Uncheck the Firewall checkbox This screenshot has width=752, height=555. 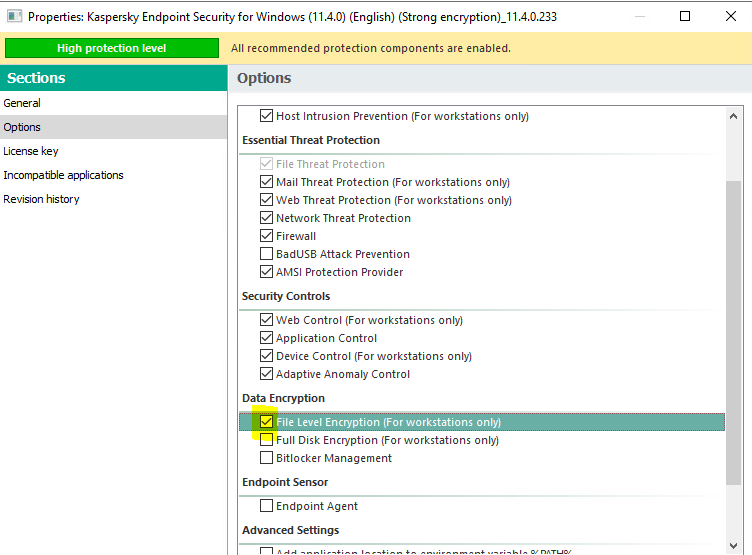click(266, 236)
